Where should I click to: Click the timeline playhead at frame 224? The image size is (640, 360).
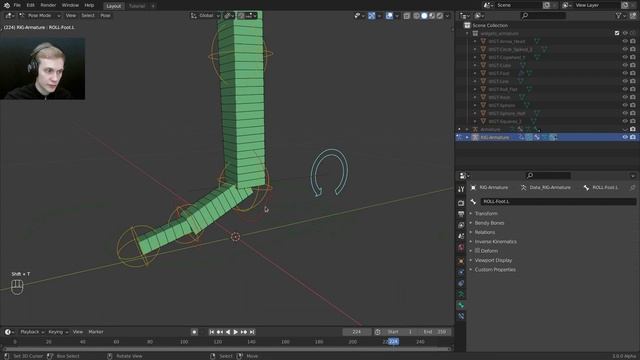point(393,342)
